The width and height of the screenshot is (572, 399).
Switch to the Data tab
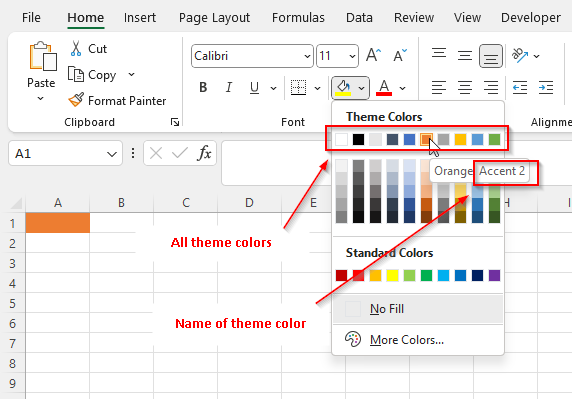coord(359,18)
